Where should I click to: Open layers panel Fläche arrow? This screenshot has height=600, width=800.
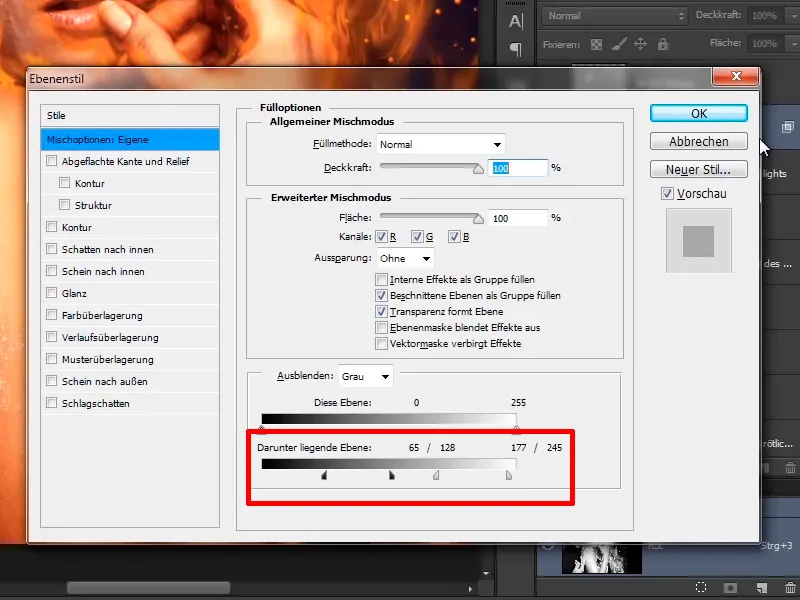pos(794,44)
